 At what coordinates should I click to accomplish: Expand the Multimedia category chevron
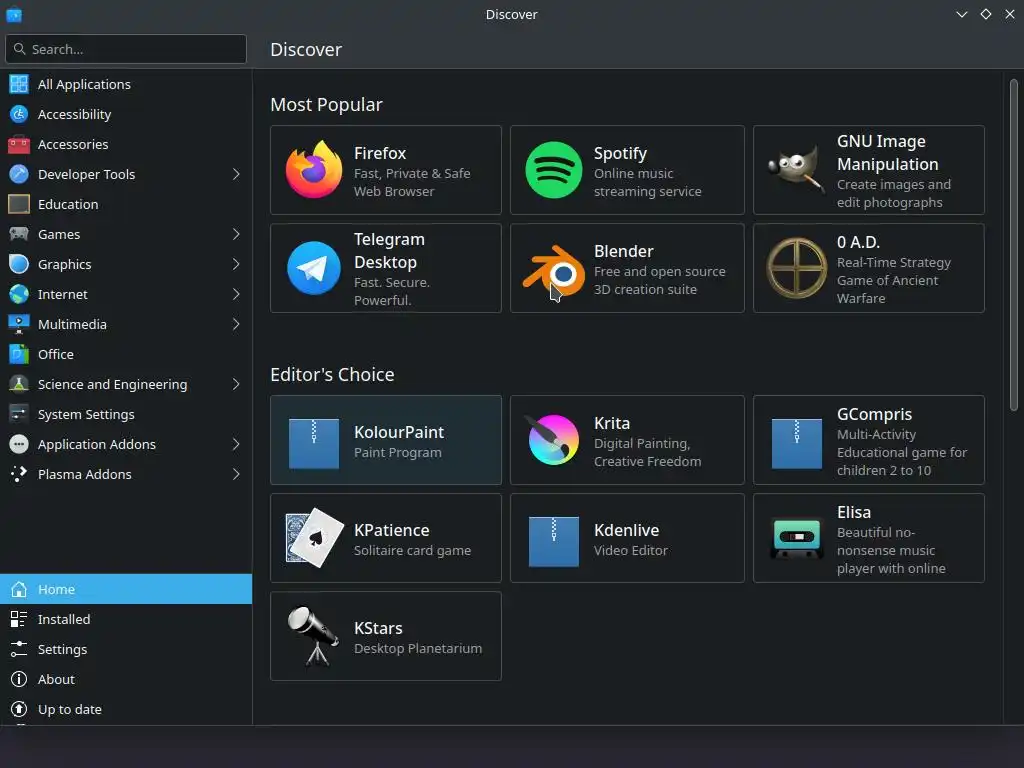236,325
